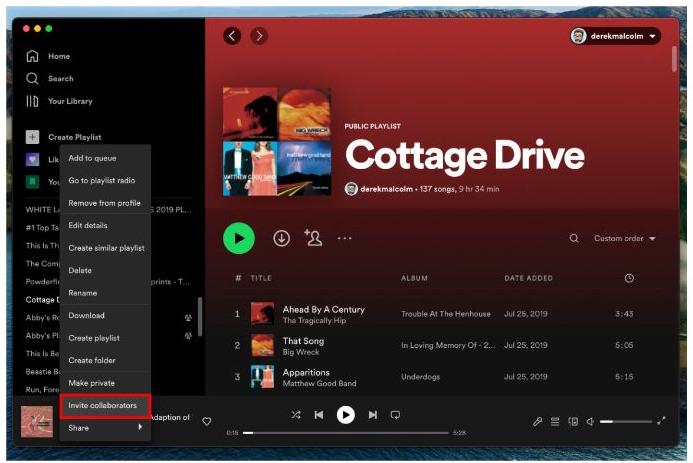Sort by the TITLE column header
The height and width of the screenshot is (463, 693).
point(261,278)
